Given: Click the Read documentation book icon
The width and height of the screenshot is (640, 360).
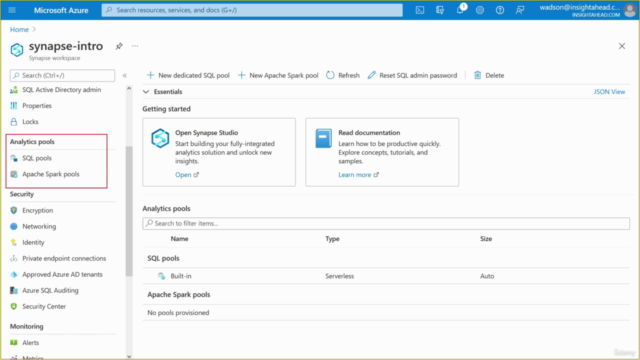Looking at the screenshot, I should click(x=323, y=138).
